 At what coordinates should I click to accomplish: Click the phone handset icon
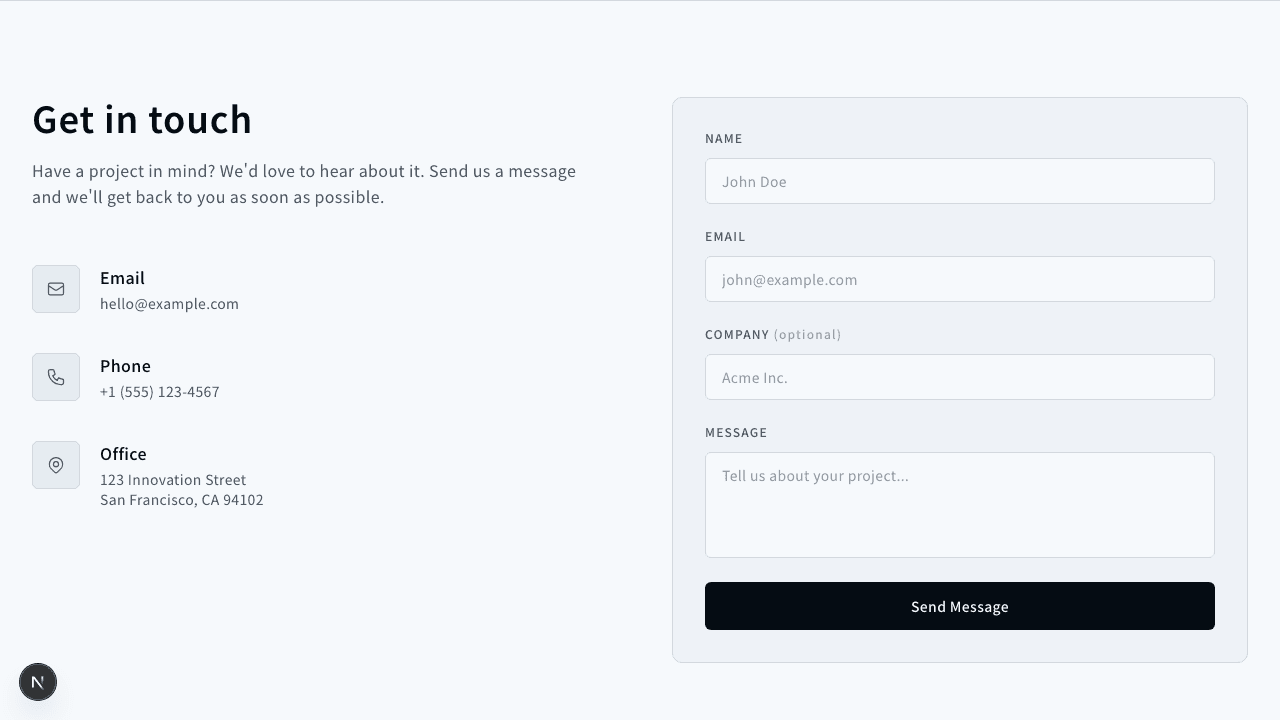tap(56, 377)
